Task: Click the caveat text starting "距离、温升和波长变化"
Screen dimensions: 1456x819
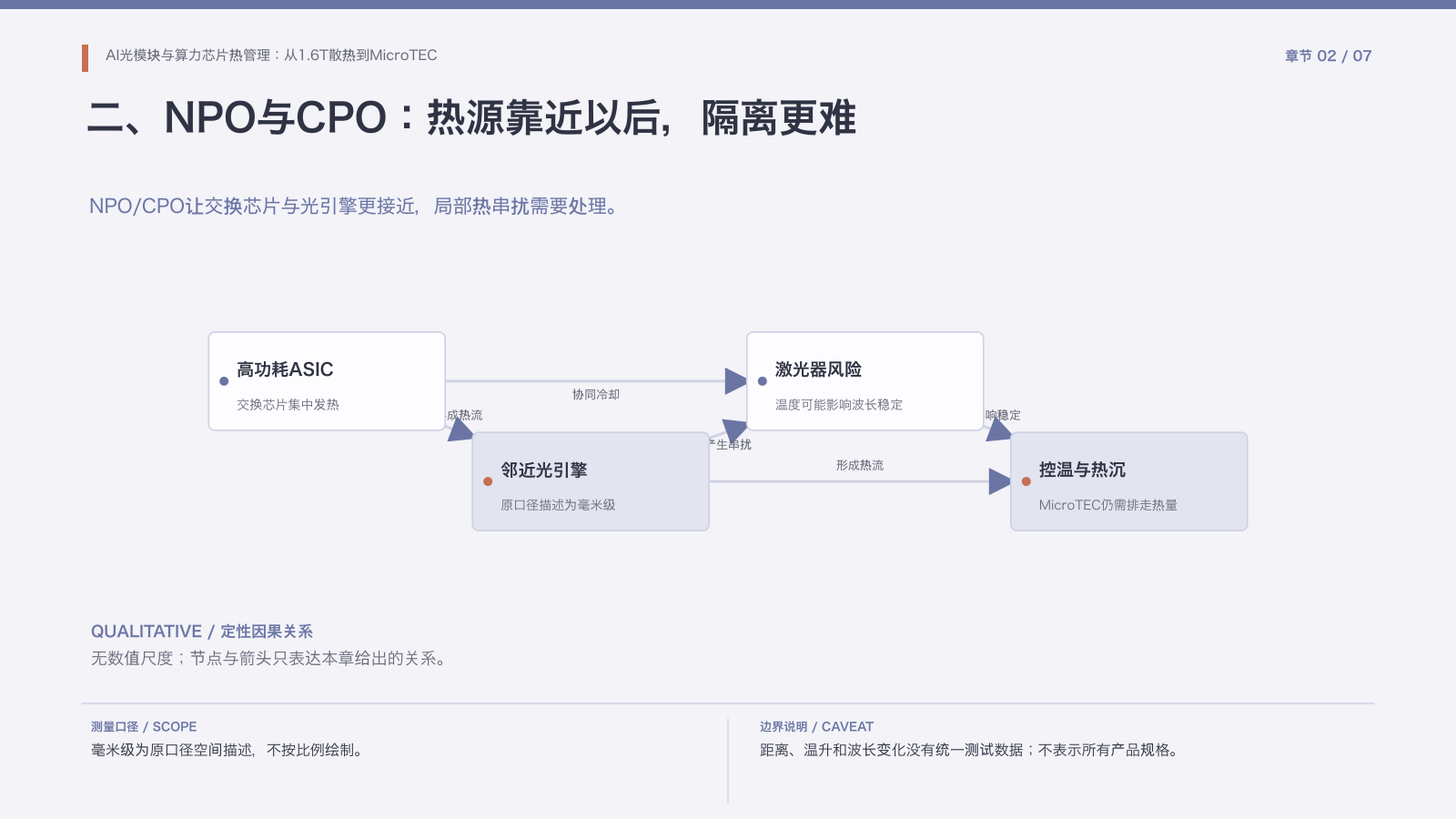Action: click(971, 750)
